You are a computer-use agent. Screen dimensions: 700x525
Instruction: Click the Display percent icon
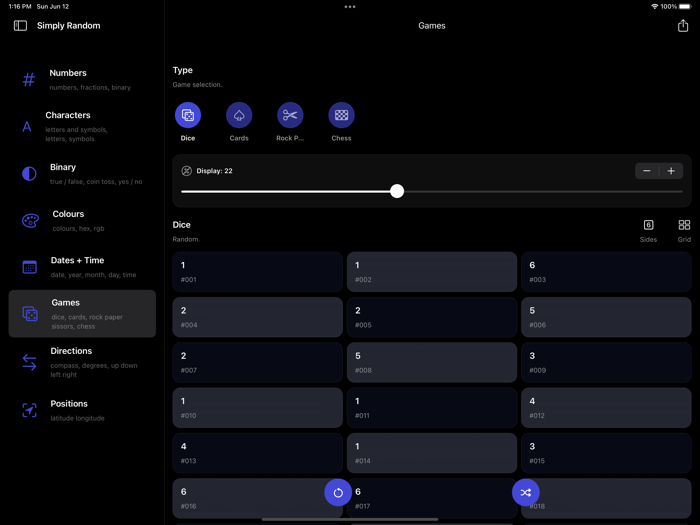coord(187,171)
